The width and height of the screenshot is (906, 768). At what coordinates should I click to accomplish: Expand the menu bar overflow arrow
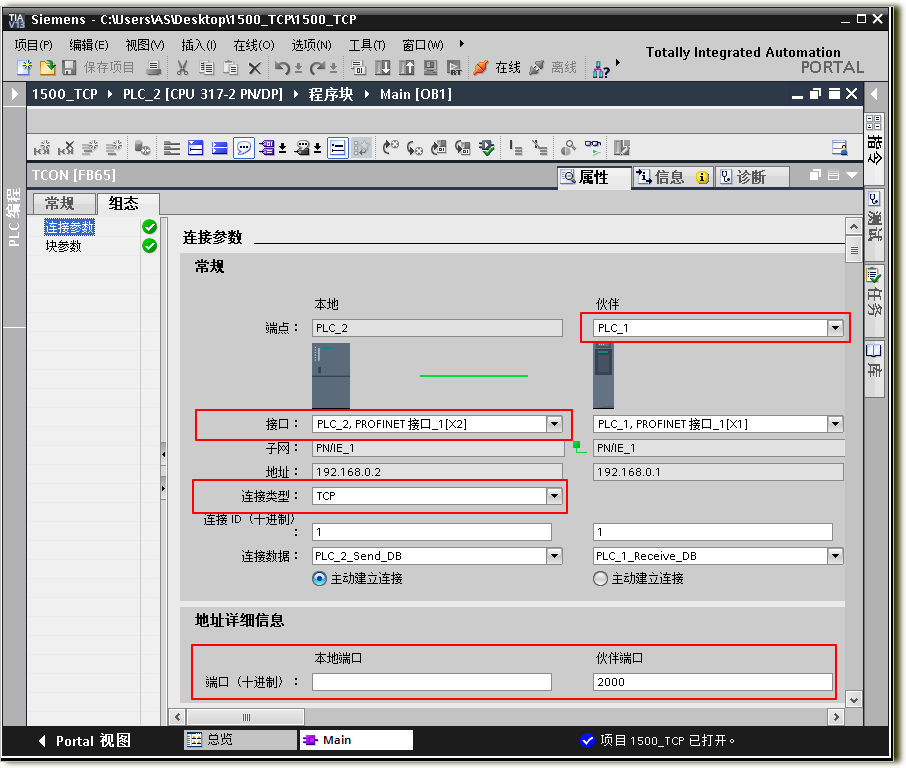(462, 43)
